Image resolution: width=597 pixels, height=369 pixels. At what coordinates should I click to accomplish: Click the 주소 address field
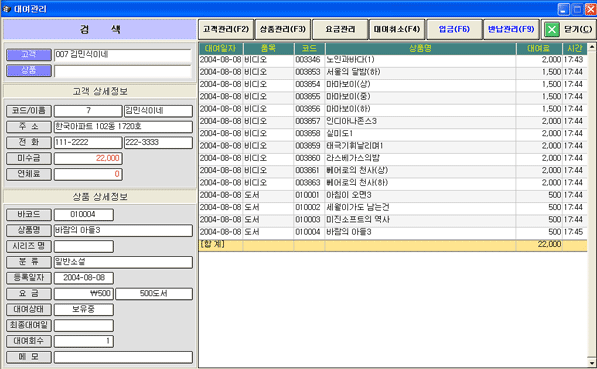pyautogui.click(x=123, y=127)
